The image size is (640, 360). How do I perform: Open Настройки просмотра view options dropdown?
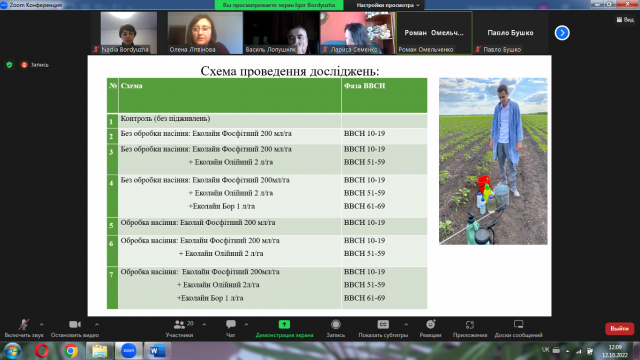[x=388, y=5]
